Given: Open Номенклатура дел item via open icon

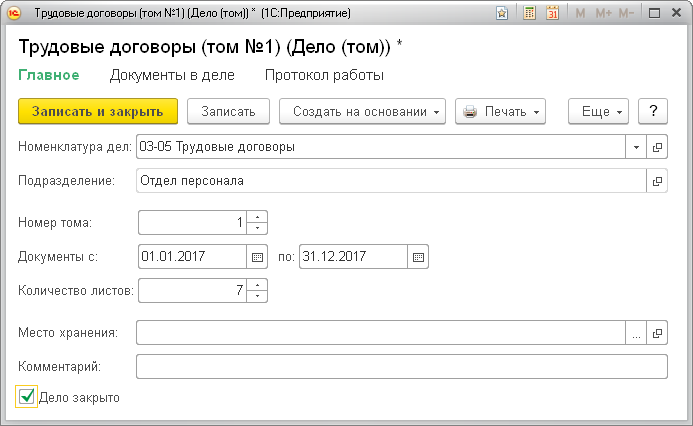Looking at the screenshot, I should pos(657,147).
